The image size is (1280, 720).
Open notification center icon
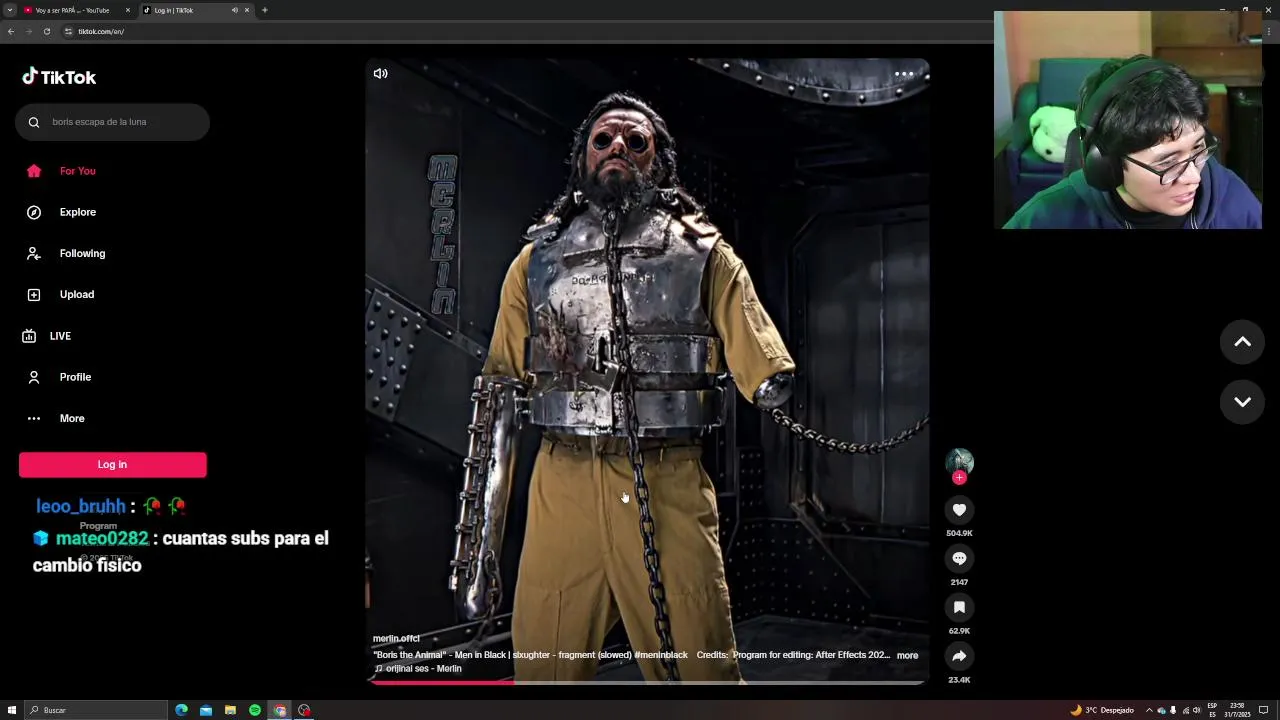[x=1264, y=710]
